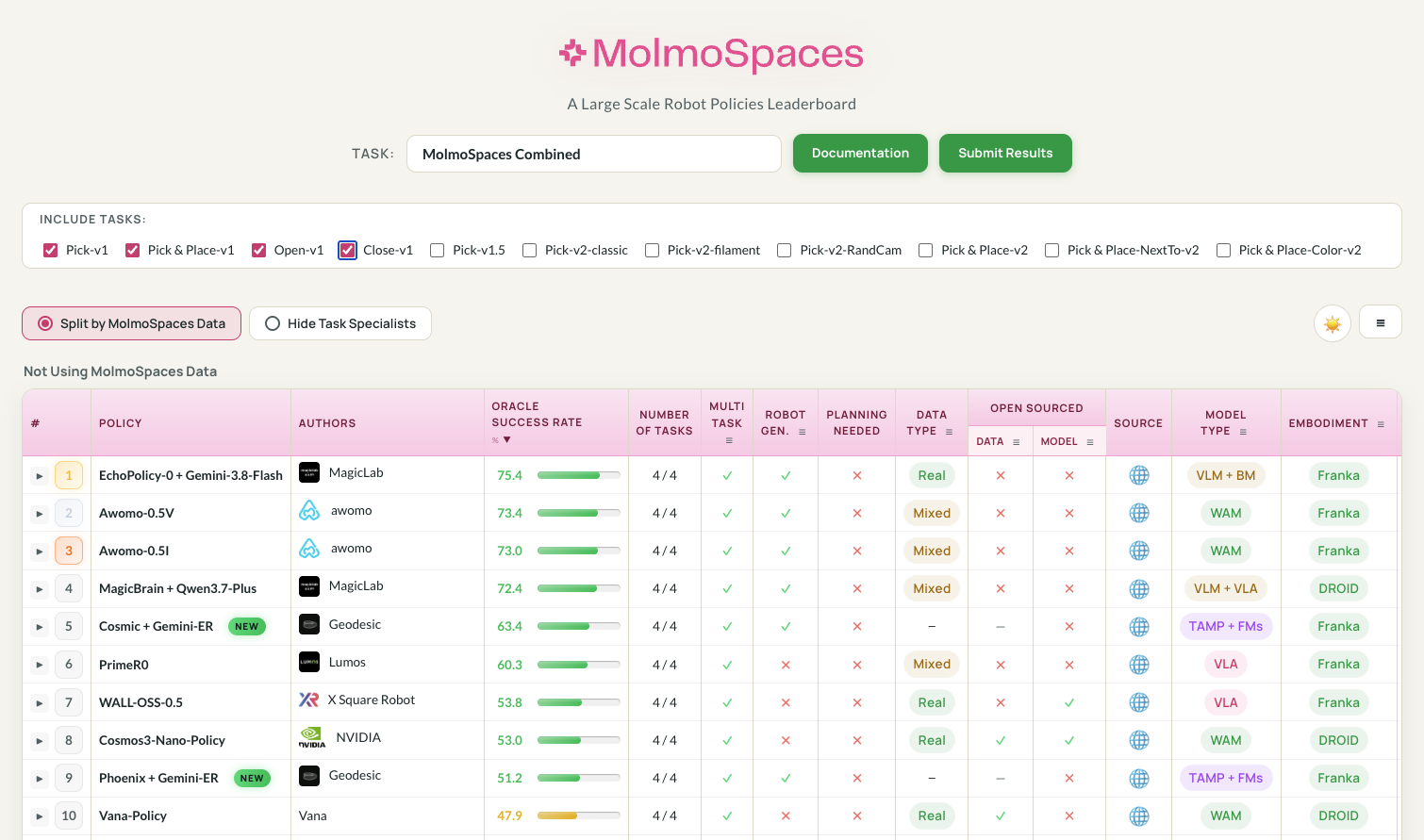The width and height of the screenshot is (1424, 840).
Task: Select Hide Task Specialists radio option
Action: point(340,323)
